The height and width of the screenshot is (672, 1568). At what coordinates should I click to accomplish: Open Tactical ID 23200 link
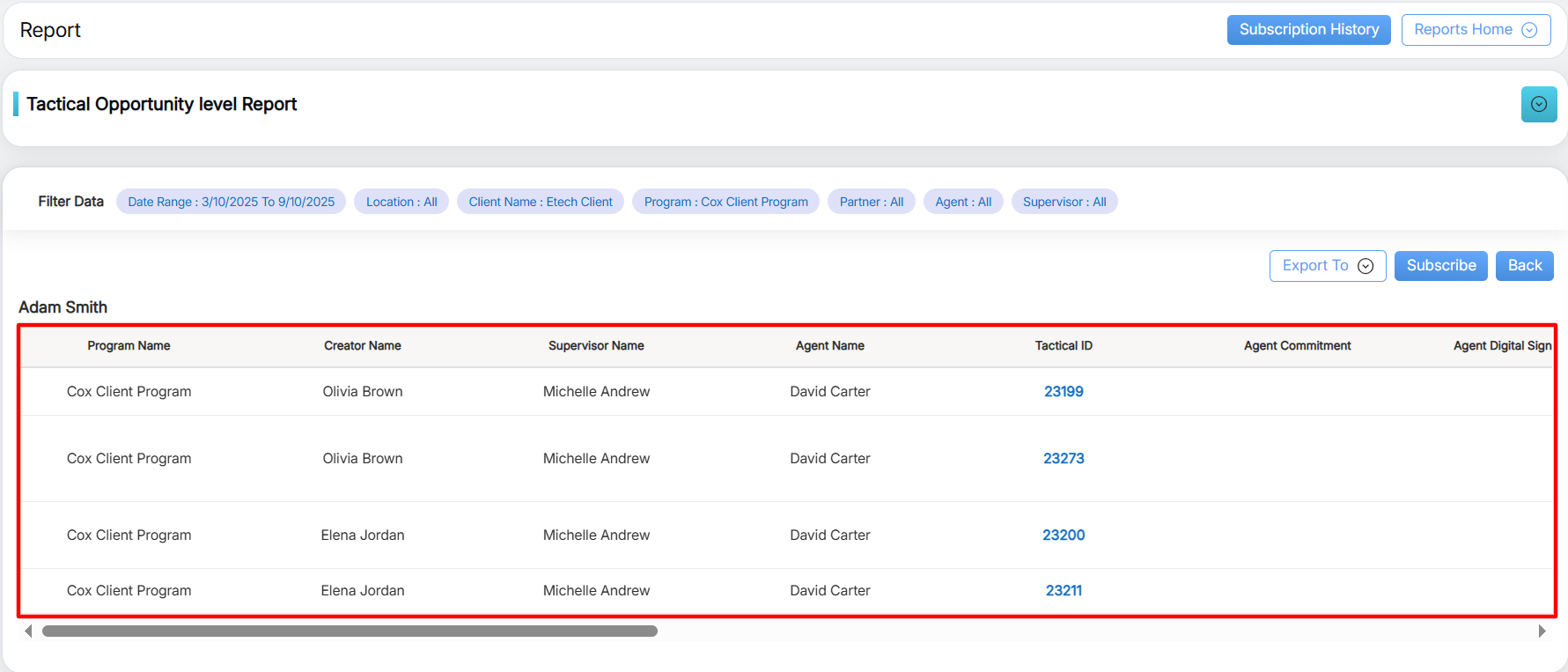click(x=1064, y=535)
